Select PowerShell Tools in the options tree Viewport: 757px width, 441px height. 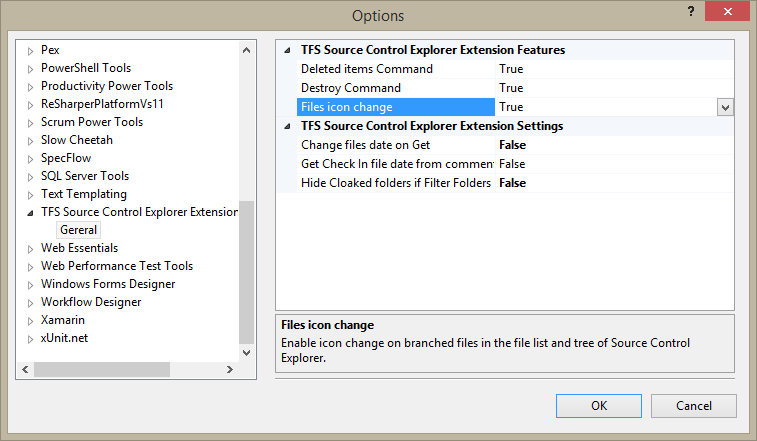pyautogui.click(x=86, y=68)
